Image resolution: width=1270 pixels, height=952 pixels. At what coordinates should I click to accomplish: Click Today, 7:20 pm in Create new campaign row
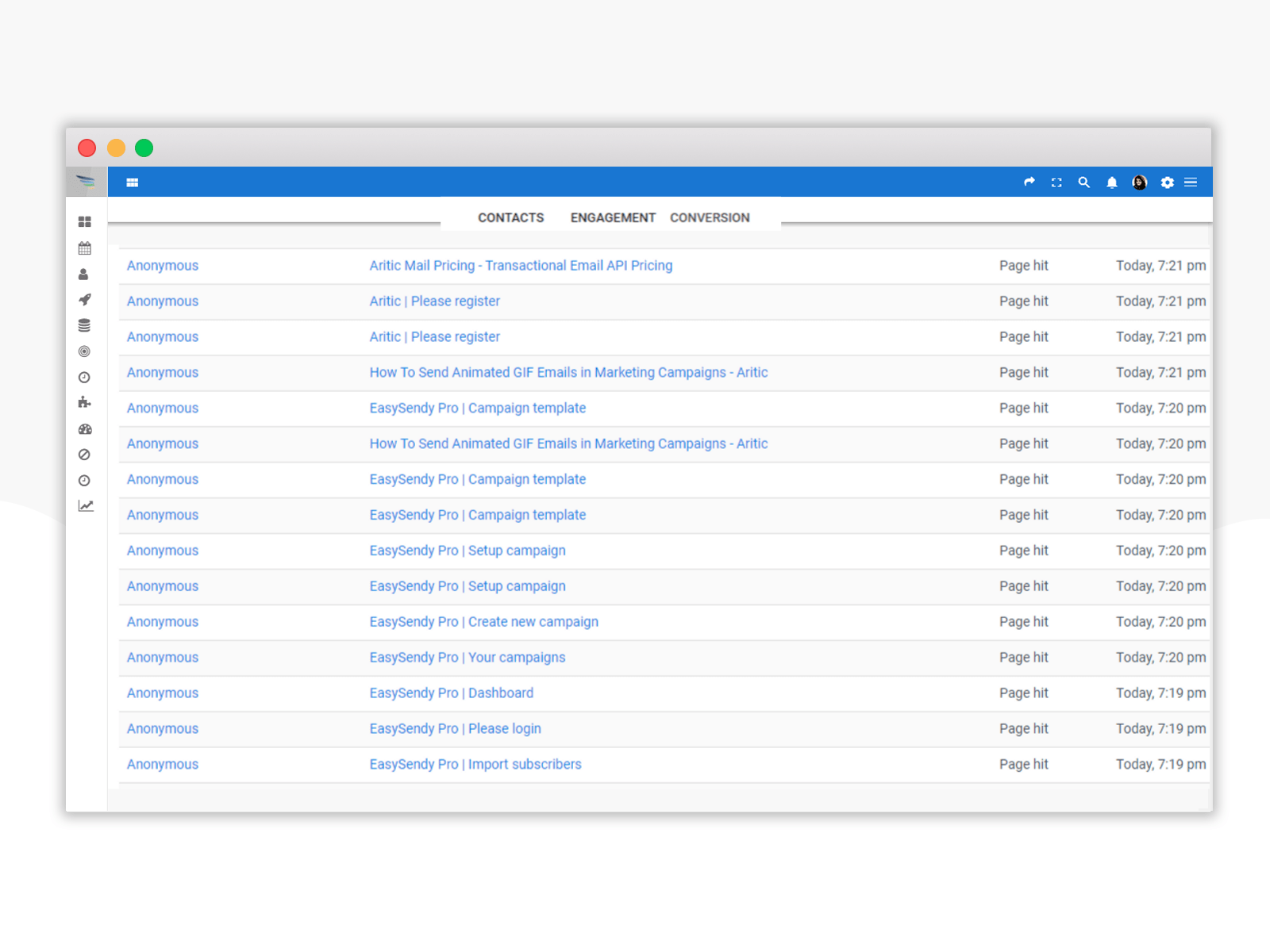click(x=1160, y=622)
